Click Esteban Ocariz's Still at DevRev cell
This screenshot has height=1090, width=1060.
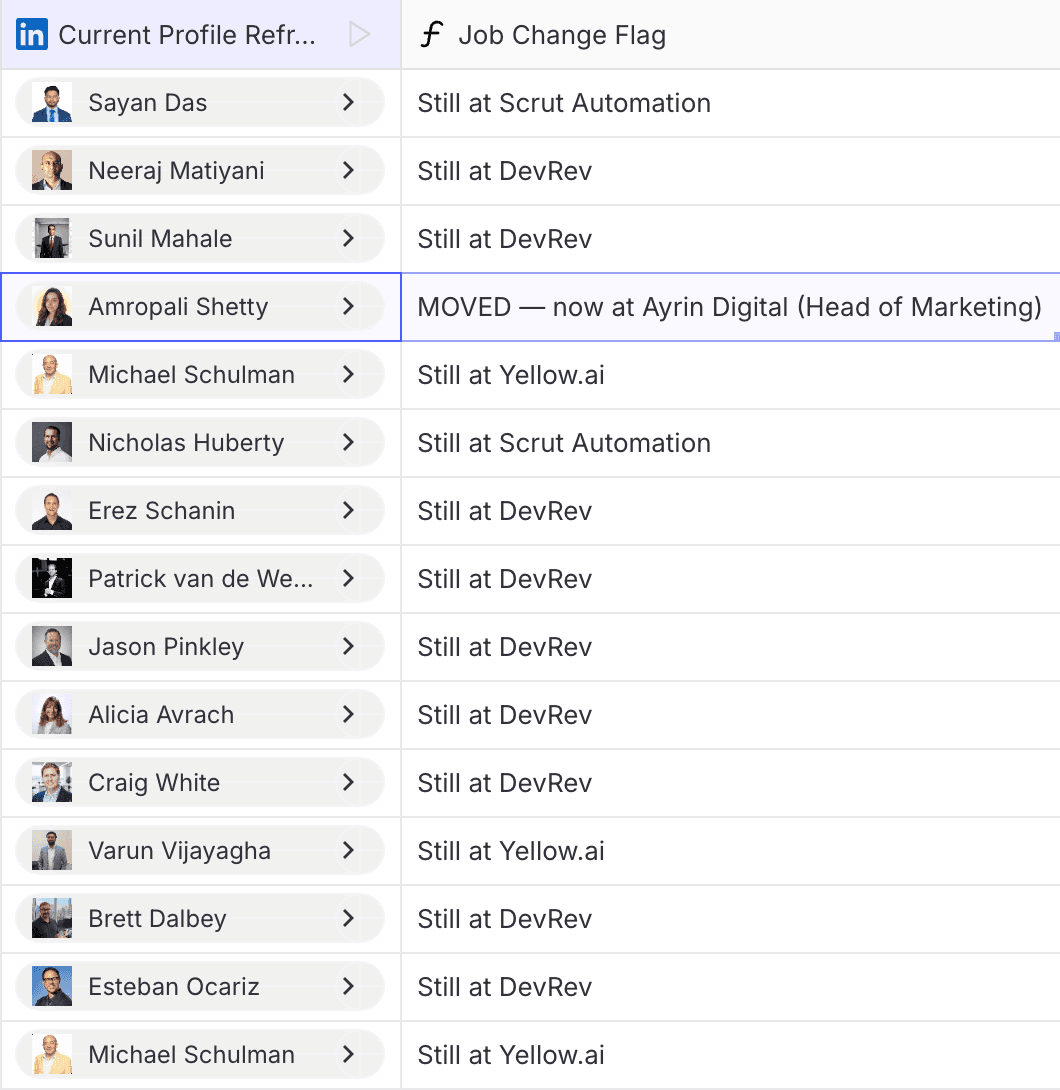731,986
